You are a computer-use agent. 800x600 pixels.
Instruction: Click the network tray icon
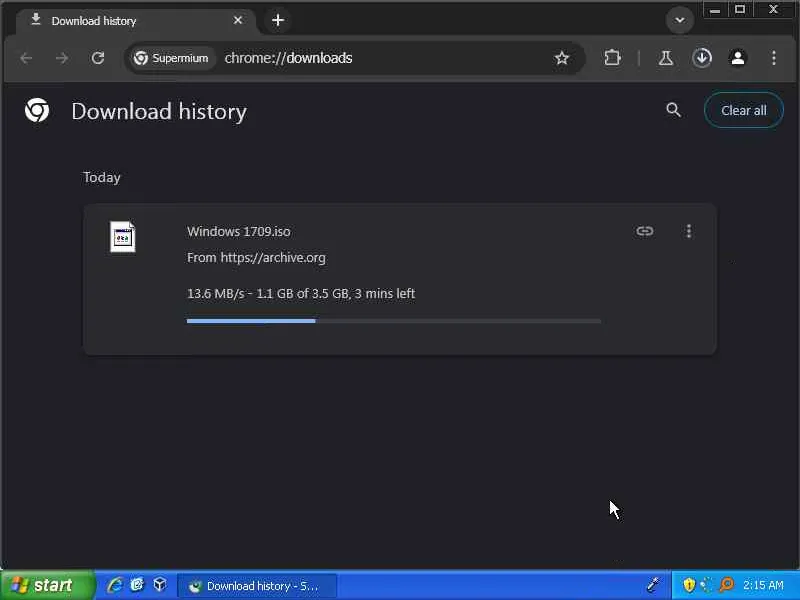707,585
